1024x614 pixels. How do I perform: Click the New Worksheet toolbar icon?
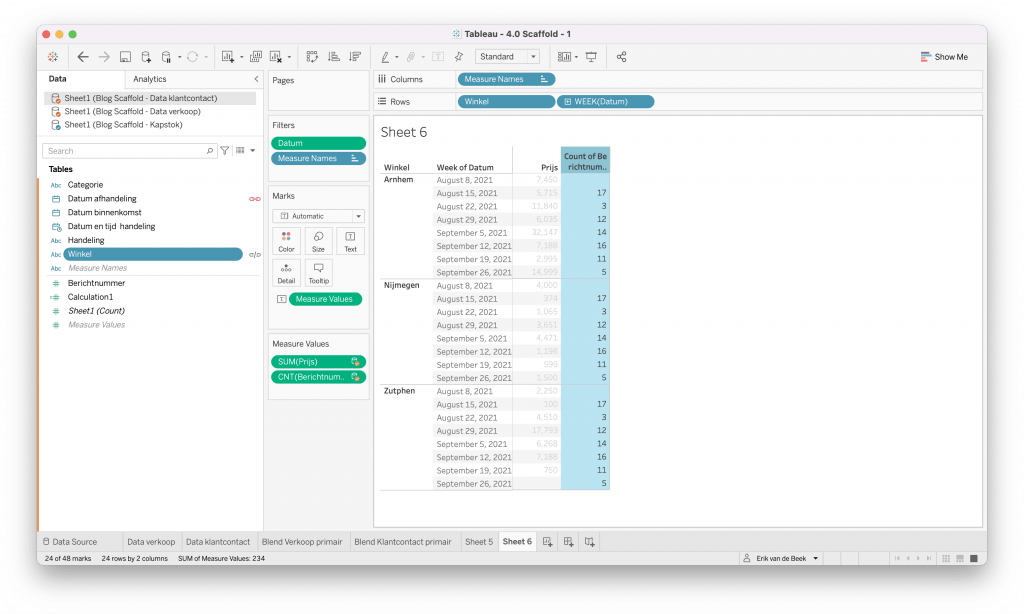(x=229, y=57)
